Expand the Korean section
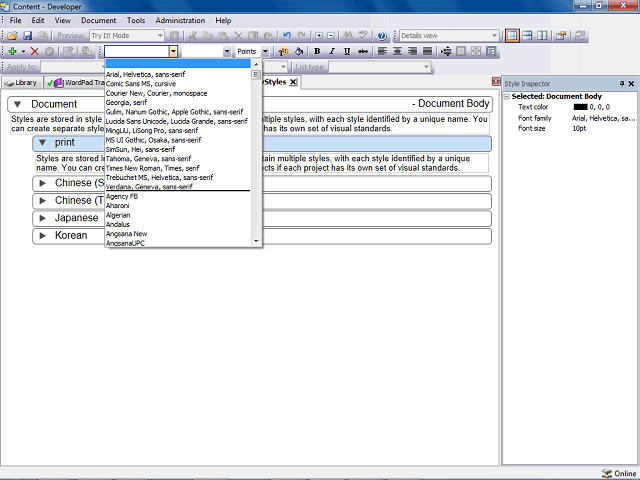 (42, 236)
